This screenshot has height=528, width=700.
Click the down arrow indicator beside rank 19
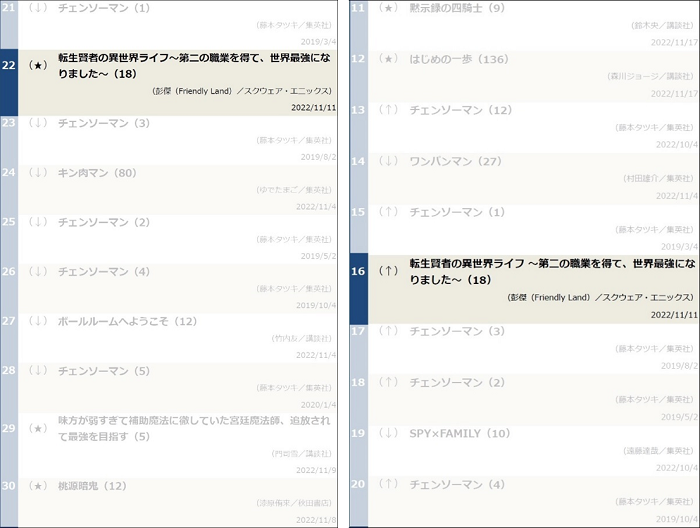(x=388, y=433)
